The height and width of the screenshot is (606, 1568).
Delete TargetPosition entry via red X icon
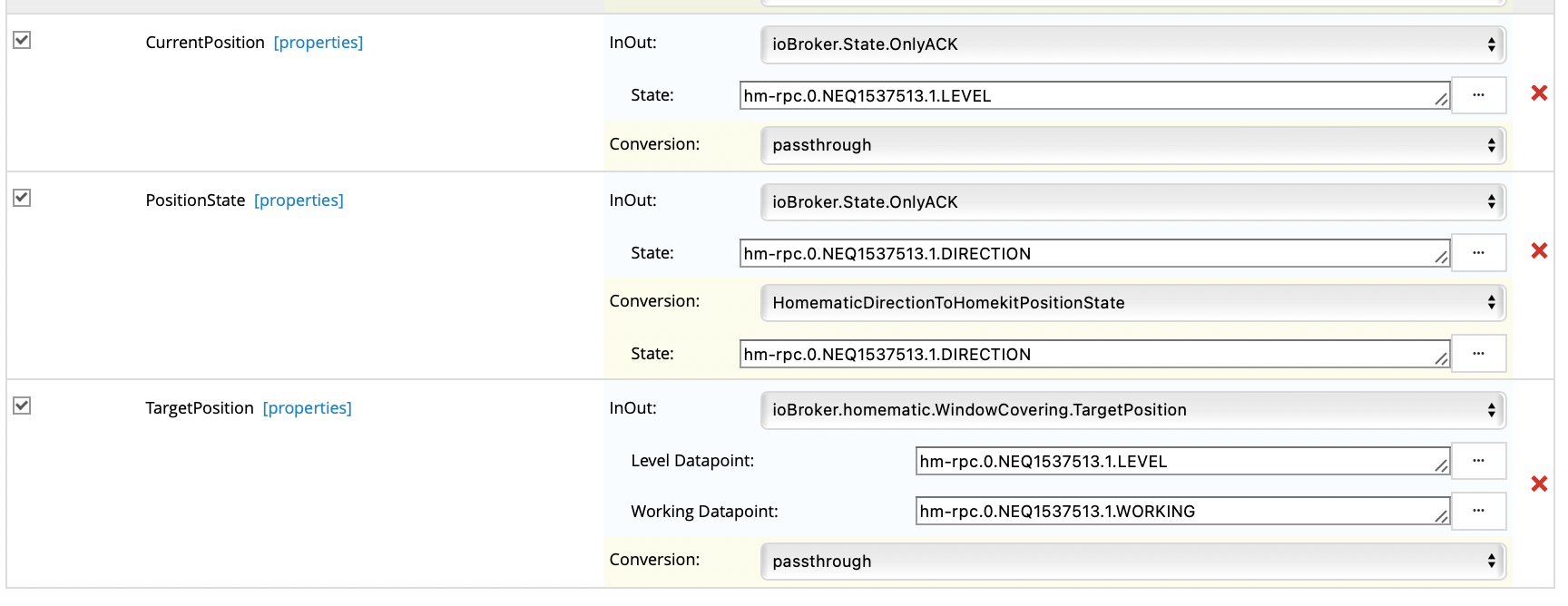pos(1539,484)
